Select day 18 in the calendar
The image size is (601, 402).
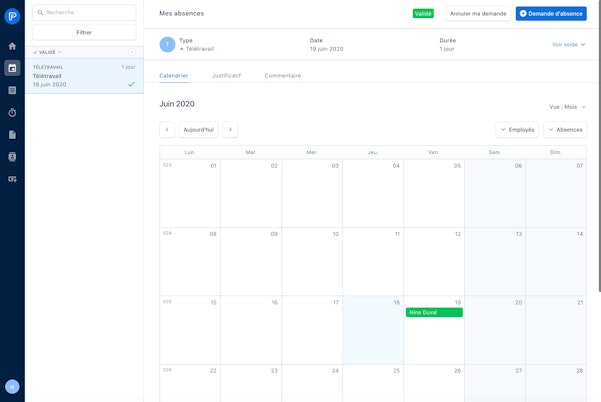pyautogui.click(x=373, y=330)
